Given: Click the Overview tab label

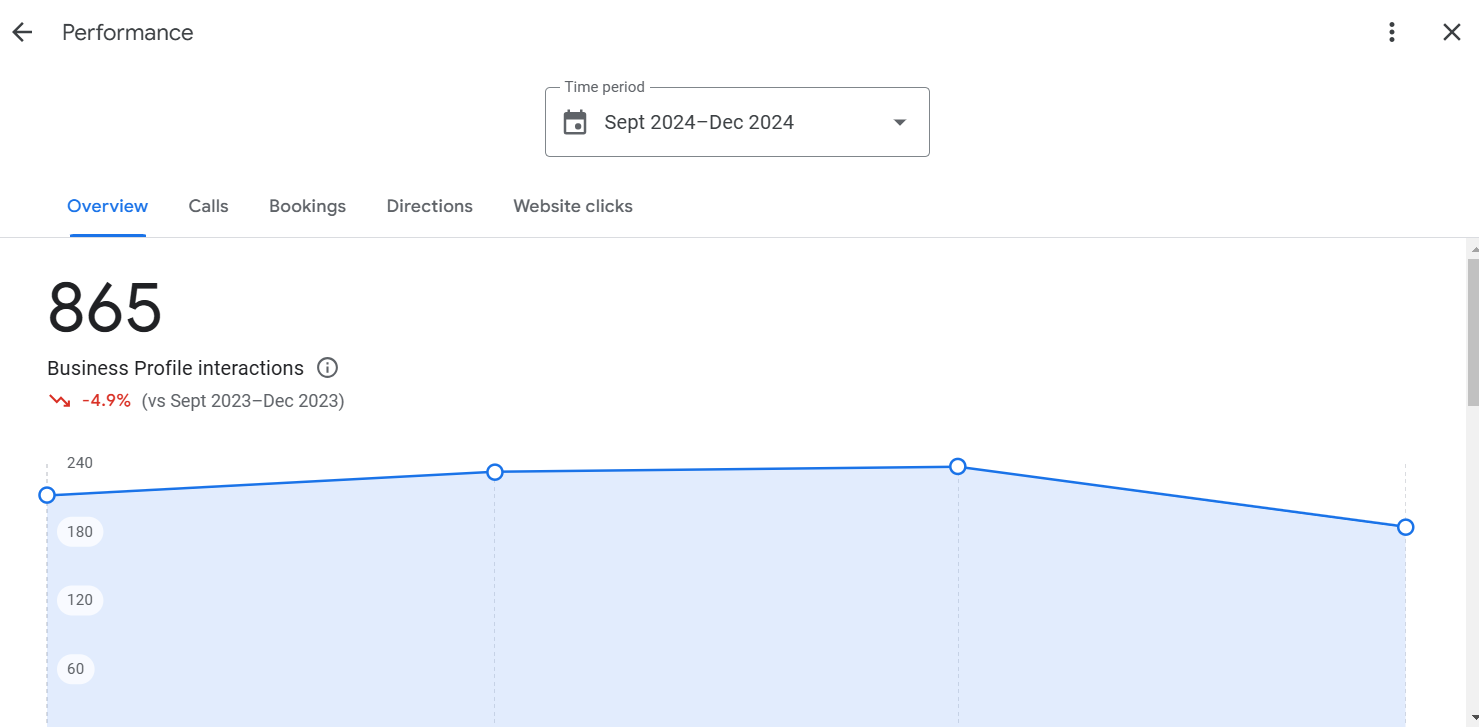Looking at the screenshot, I should tap(107, 206).
